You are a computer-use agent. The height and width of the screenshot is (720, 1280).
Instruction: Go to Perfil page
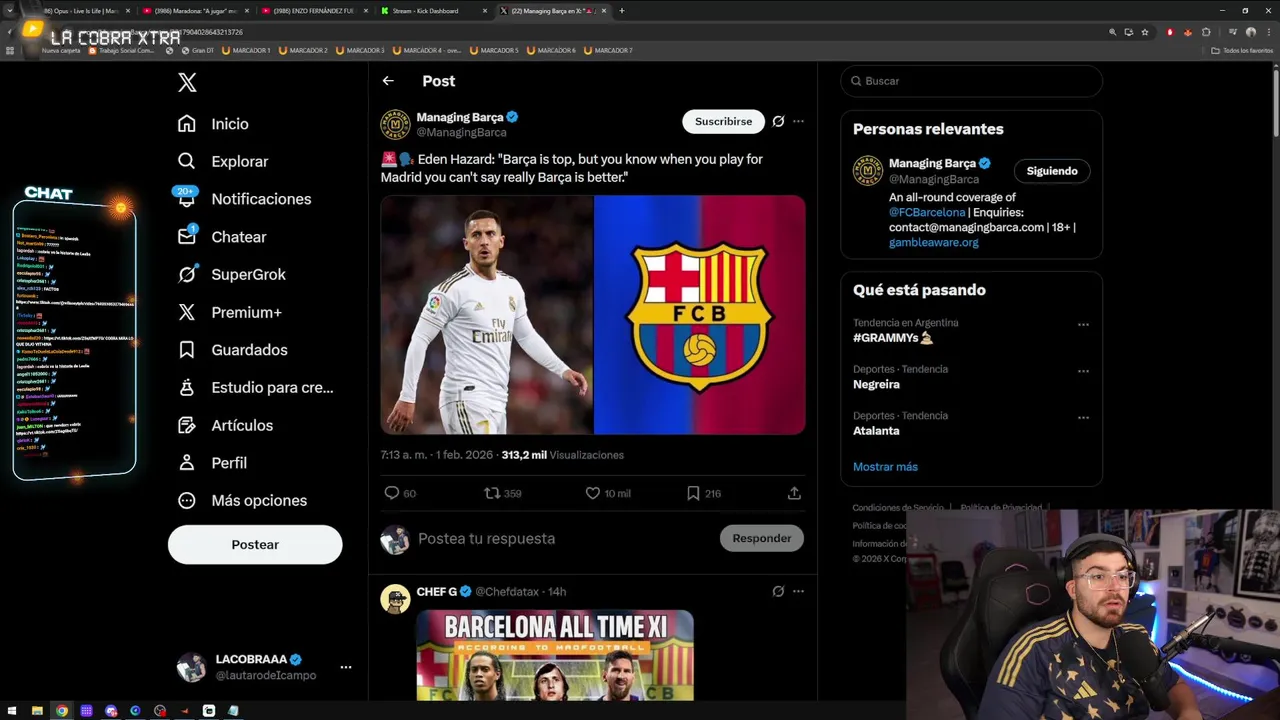212,463
